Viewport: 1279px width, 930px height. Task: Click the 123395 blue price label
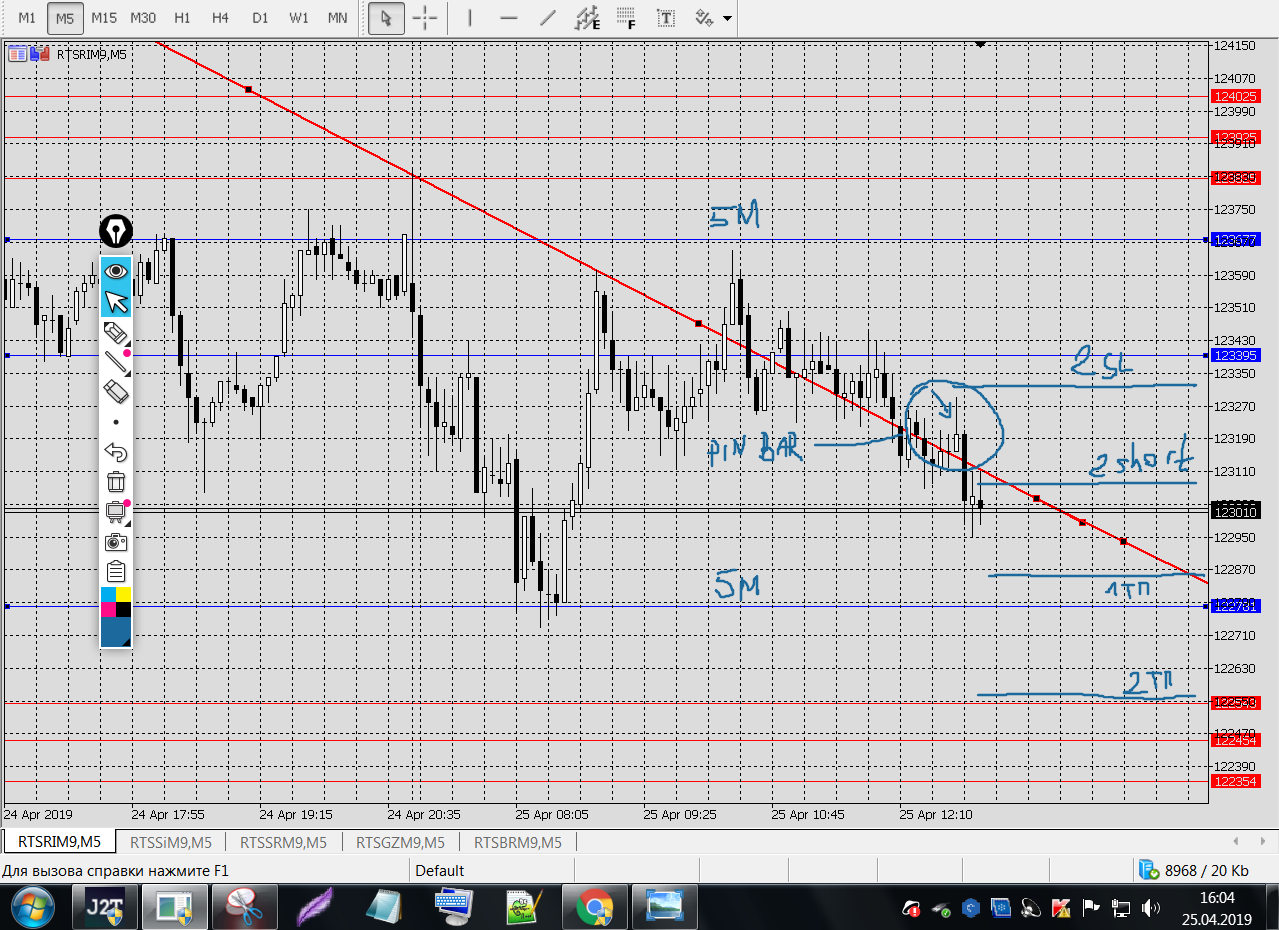[1234, 355]
